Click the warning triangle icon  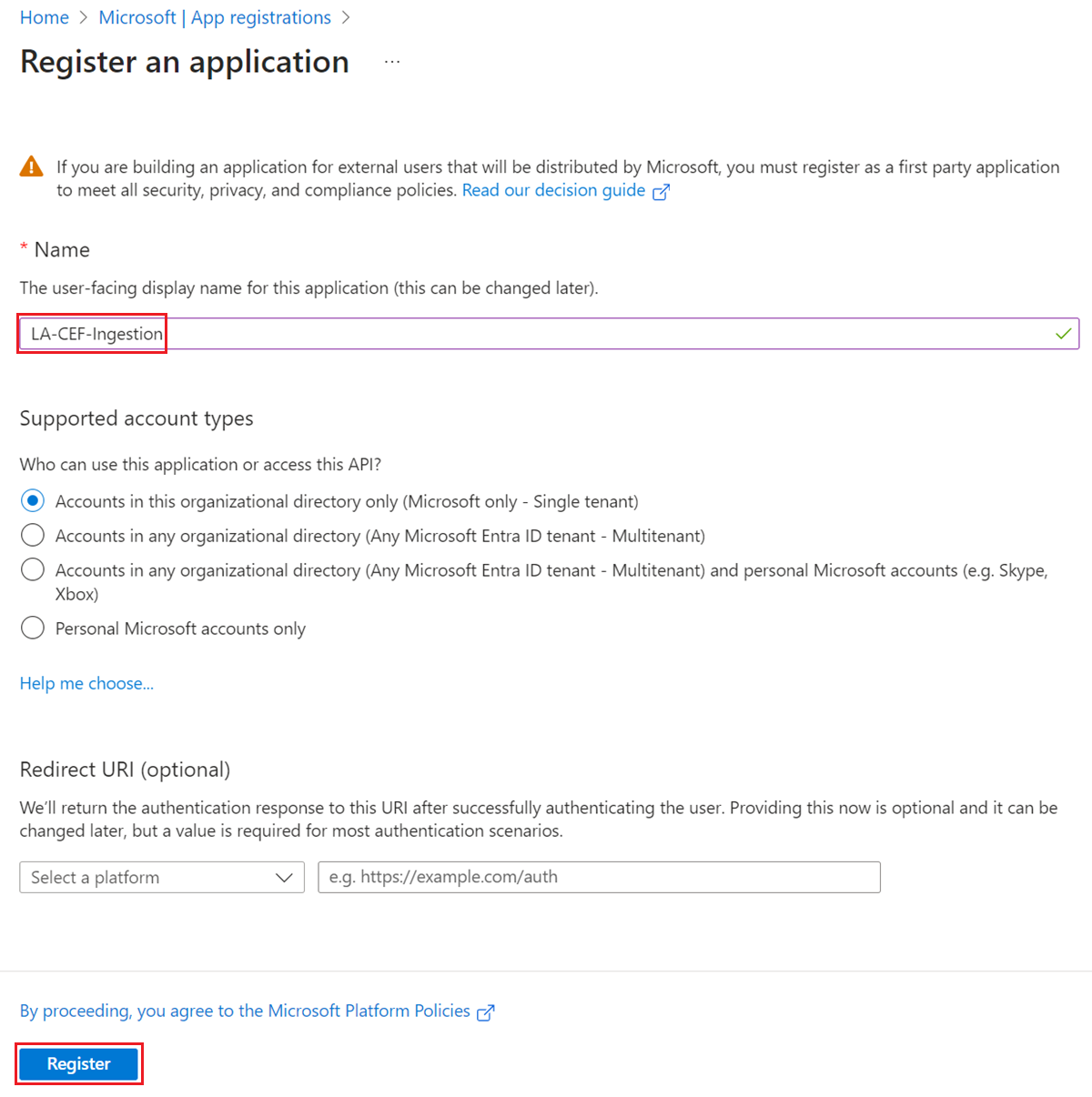[x=31, y=166]
